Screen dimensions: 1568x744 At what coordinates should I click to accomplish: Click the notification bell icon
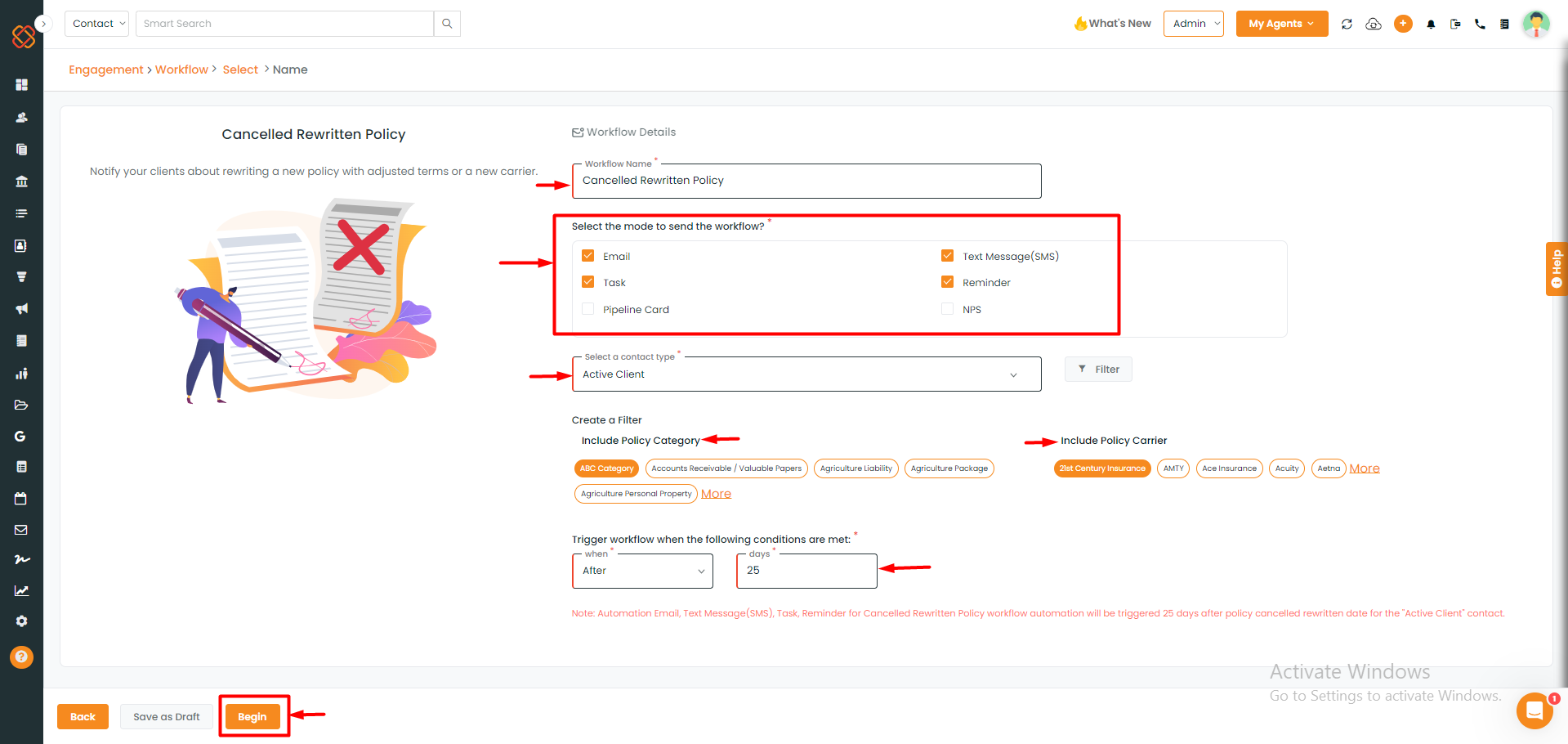pyautogui.click(x=1431, y=25)
